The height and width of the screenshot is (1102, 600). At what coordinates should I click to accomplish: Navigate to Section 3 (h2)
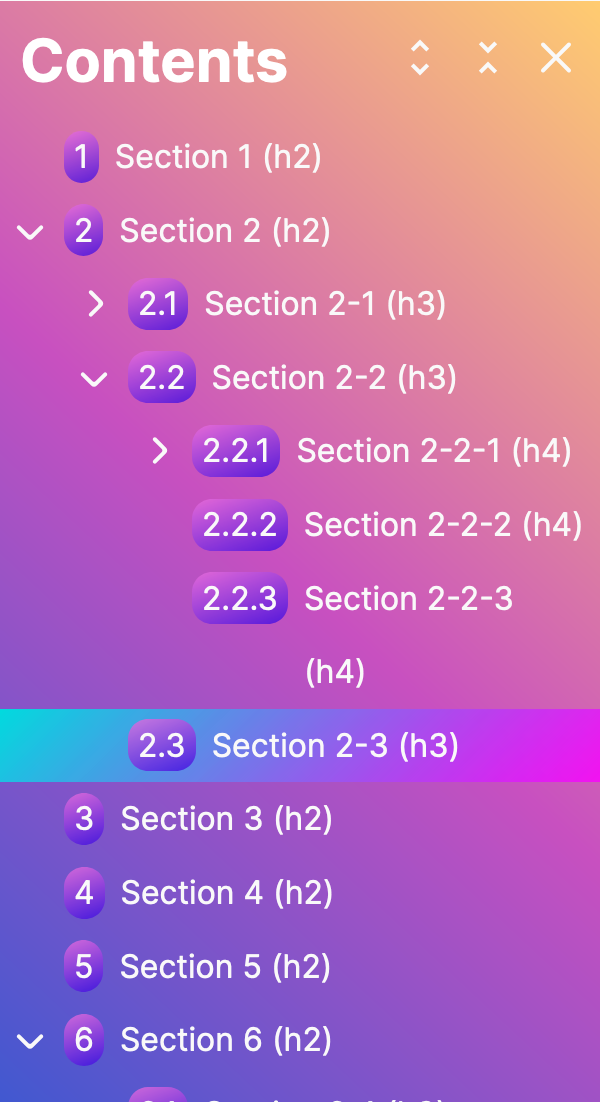click(x=226, y=820)
